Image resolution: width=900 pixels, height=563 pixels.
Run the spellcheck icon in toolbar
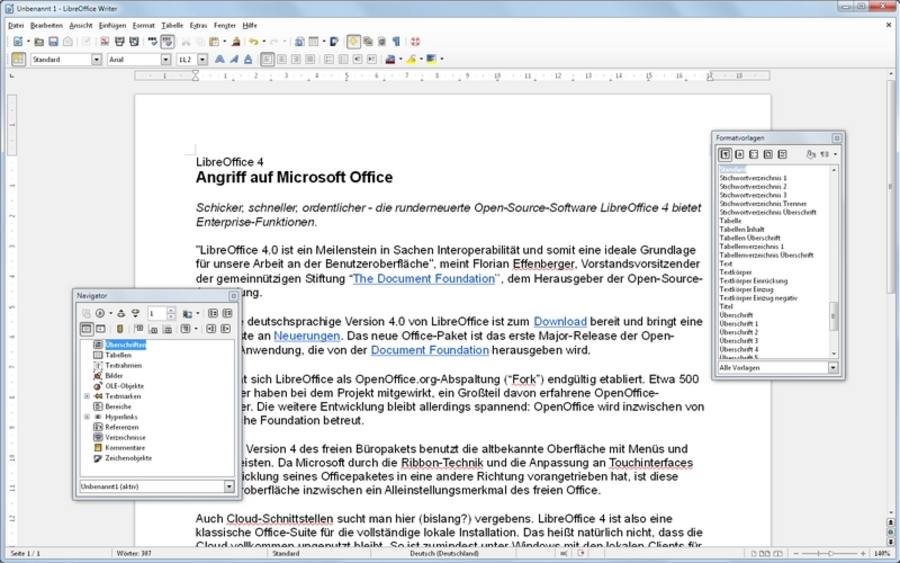click(153, 41)
